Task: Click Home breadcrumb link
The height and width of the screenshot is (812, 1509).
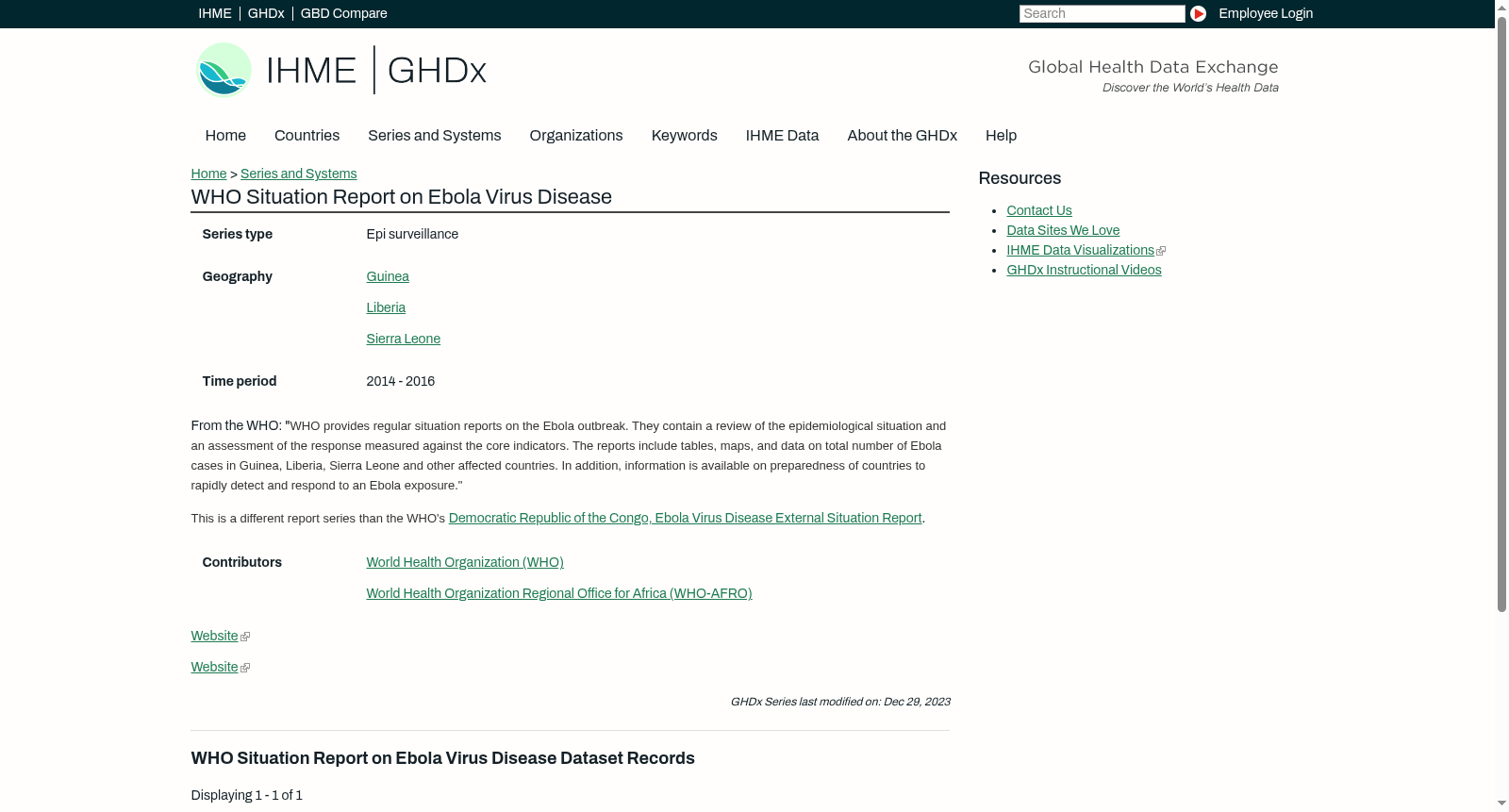Action: (x=208, y=174)
